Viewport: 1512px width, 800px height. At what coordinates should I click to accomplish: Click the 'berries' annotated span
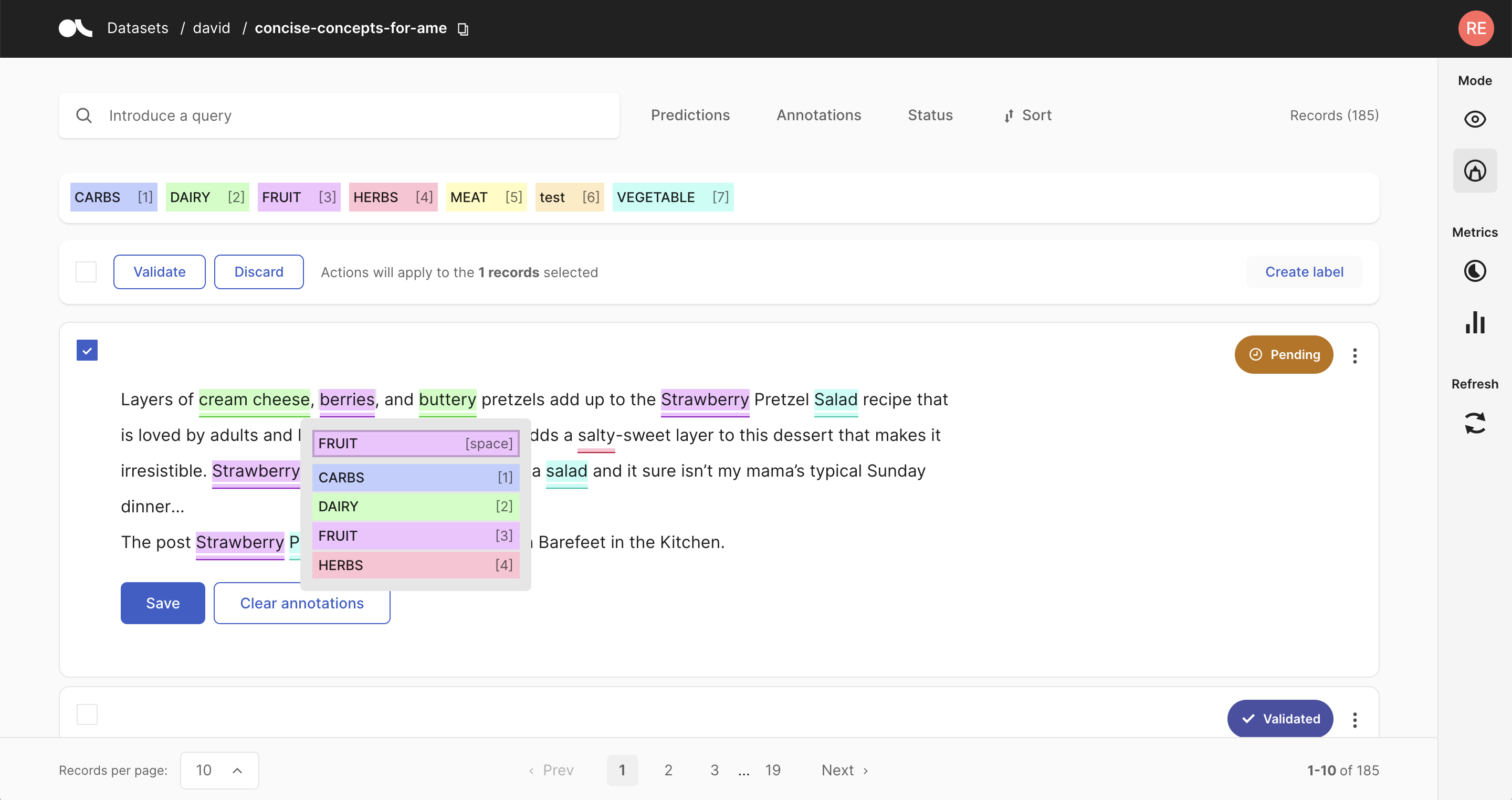click(x=347, y=399)
